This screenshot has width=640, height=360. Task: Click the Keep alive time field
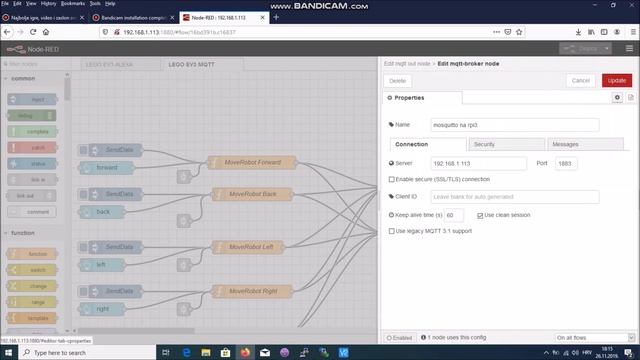point(453,215)
